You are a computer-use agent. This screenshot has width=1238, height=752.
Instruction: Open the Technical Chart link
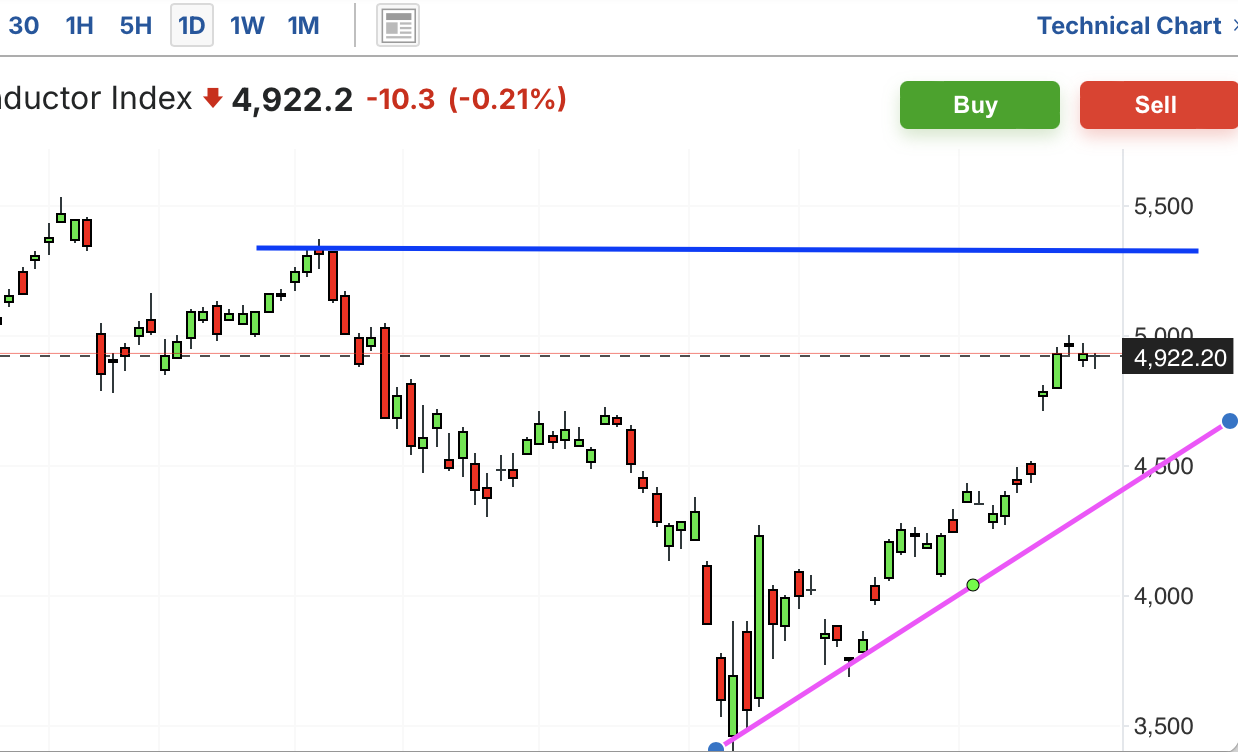[1129, 26]
